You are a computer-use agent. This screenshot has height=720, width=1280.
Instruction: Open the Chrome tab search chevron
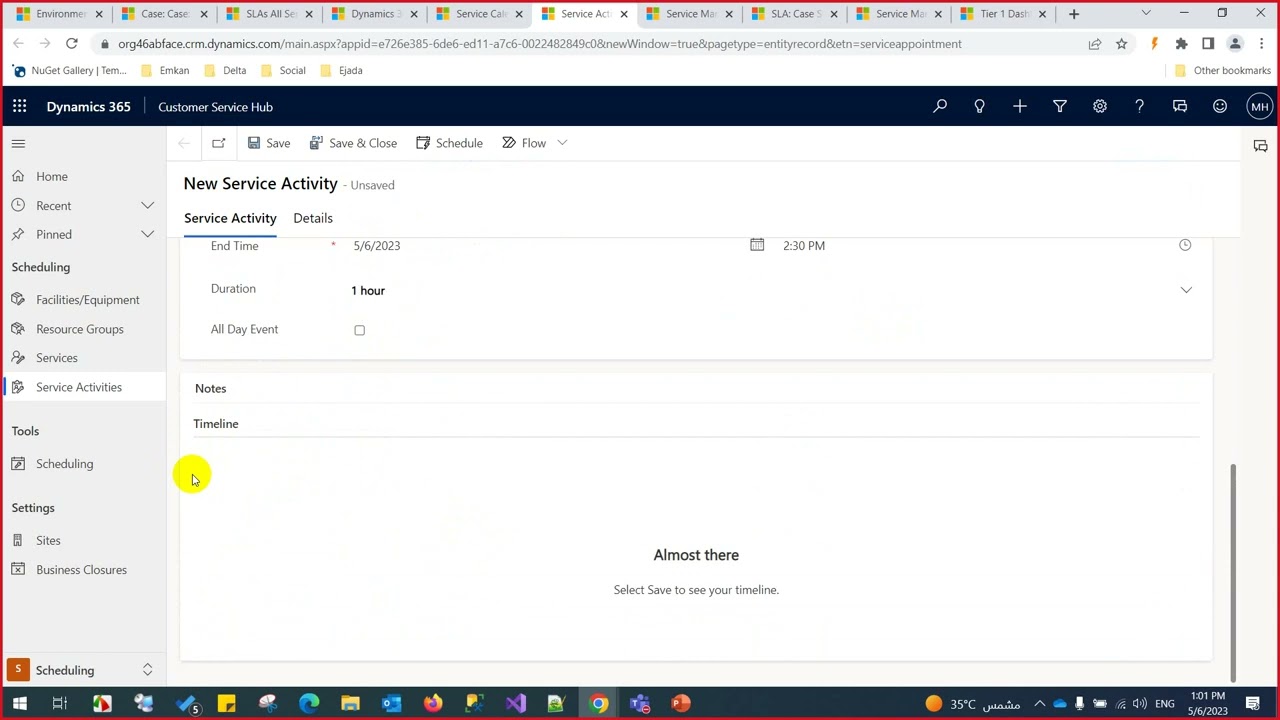[x=1146, y=14]
